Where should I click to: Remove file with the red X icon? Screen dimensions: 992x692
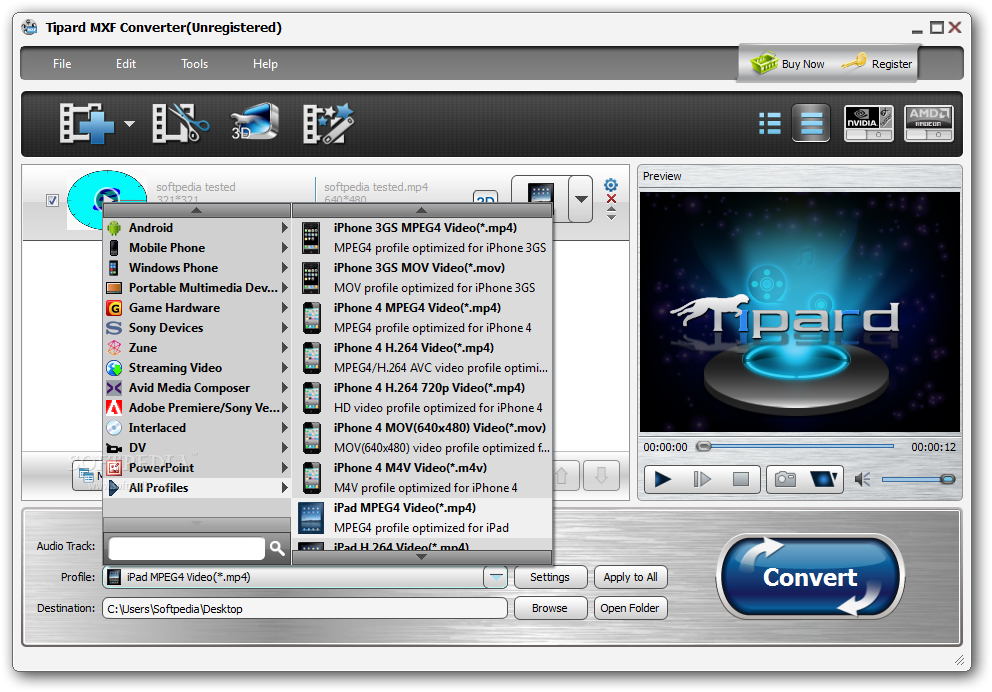click(x=611, y=199)
